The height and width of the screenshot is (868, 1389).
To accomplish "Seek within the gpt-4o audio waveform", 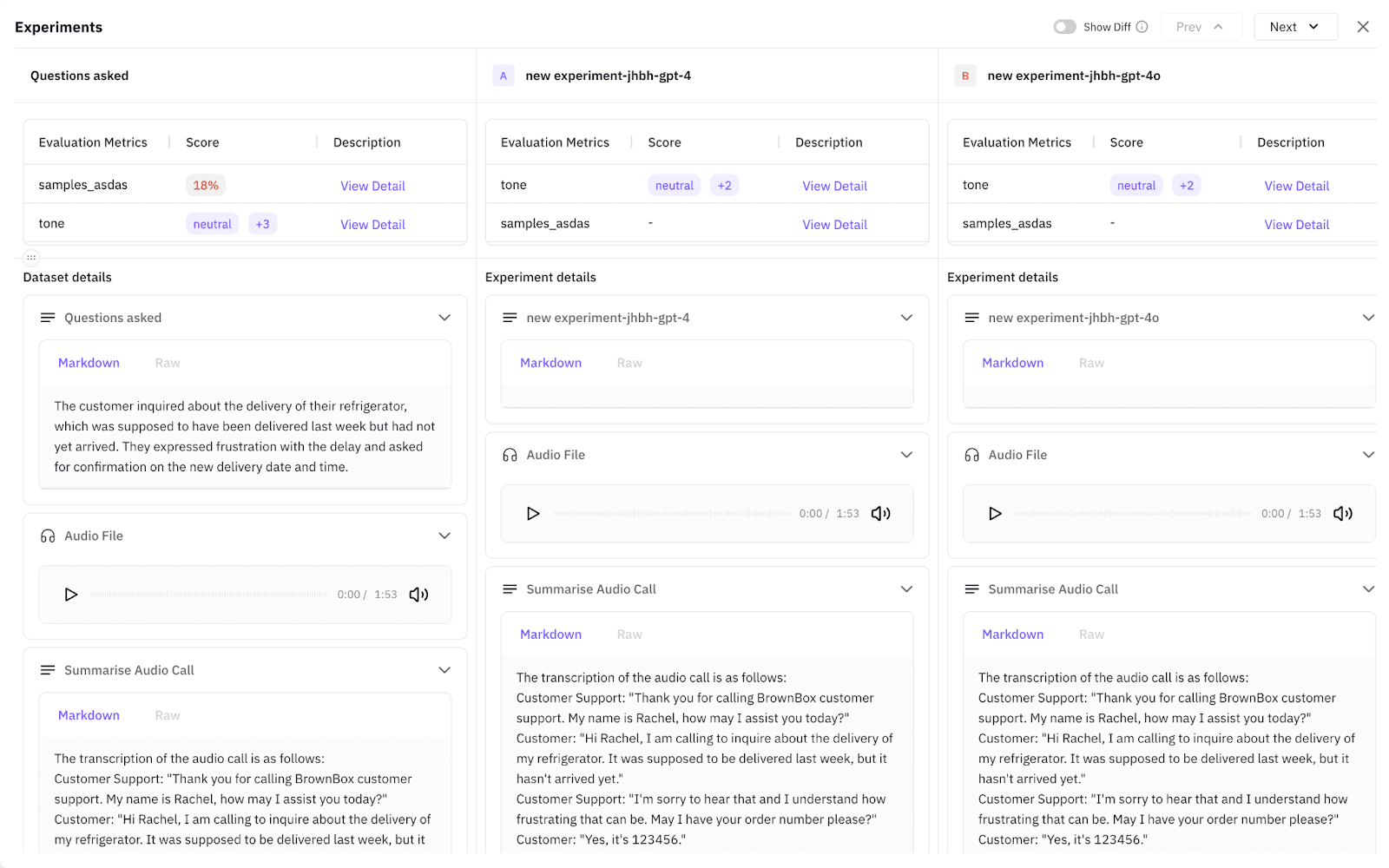I will pos(1133,514).
